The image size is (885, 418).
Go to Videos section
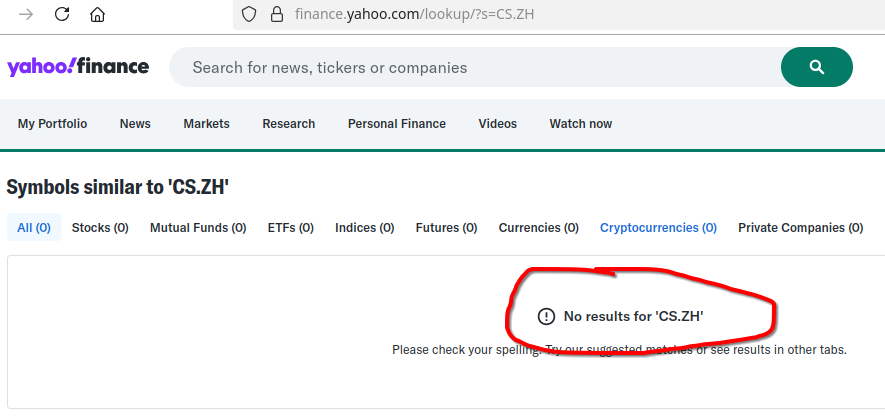[497, 124]
